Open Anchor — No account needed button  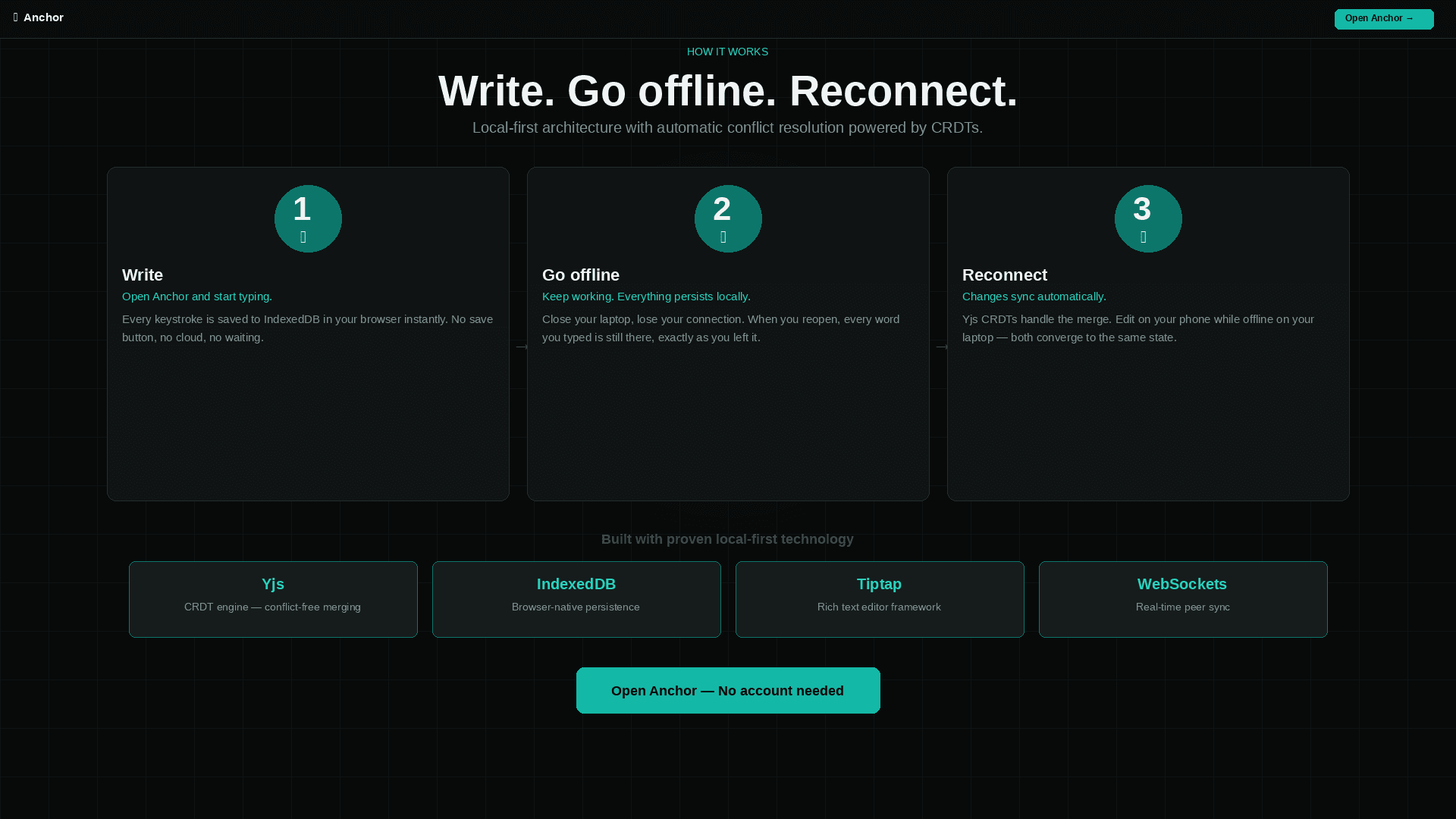tap(728, 691)
